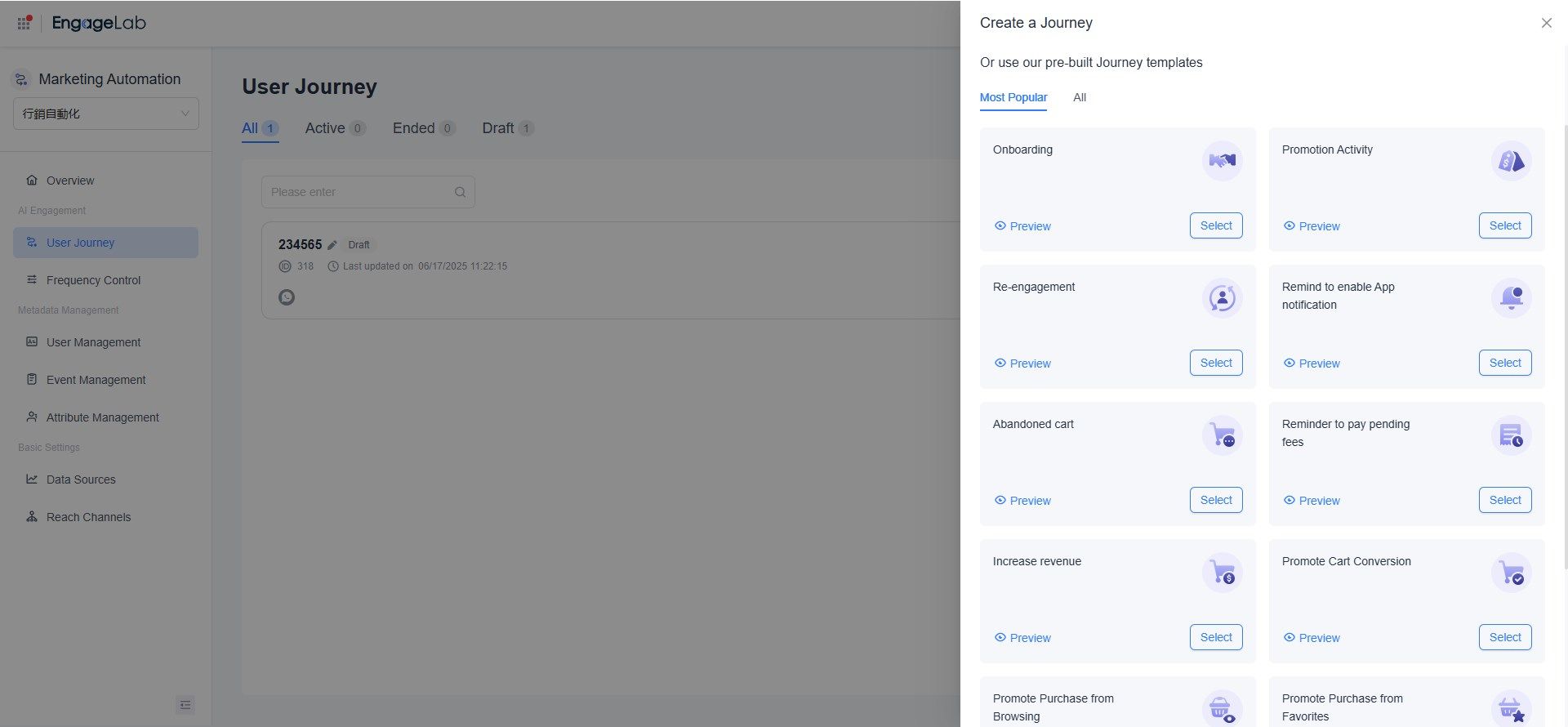The image size is (1568, 727).
Task: Select the Re-engagement template
Action: point(1216,363)
